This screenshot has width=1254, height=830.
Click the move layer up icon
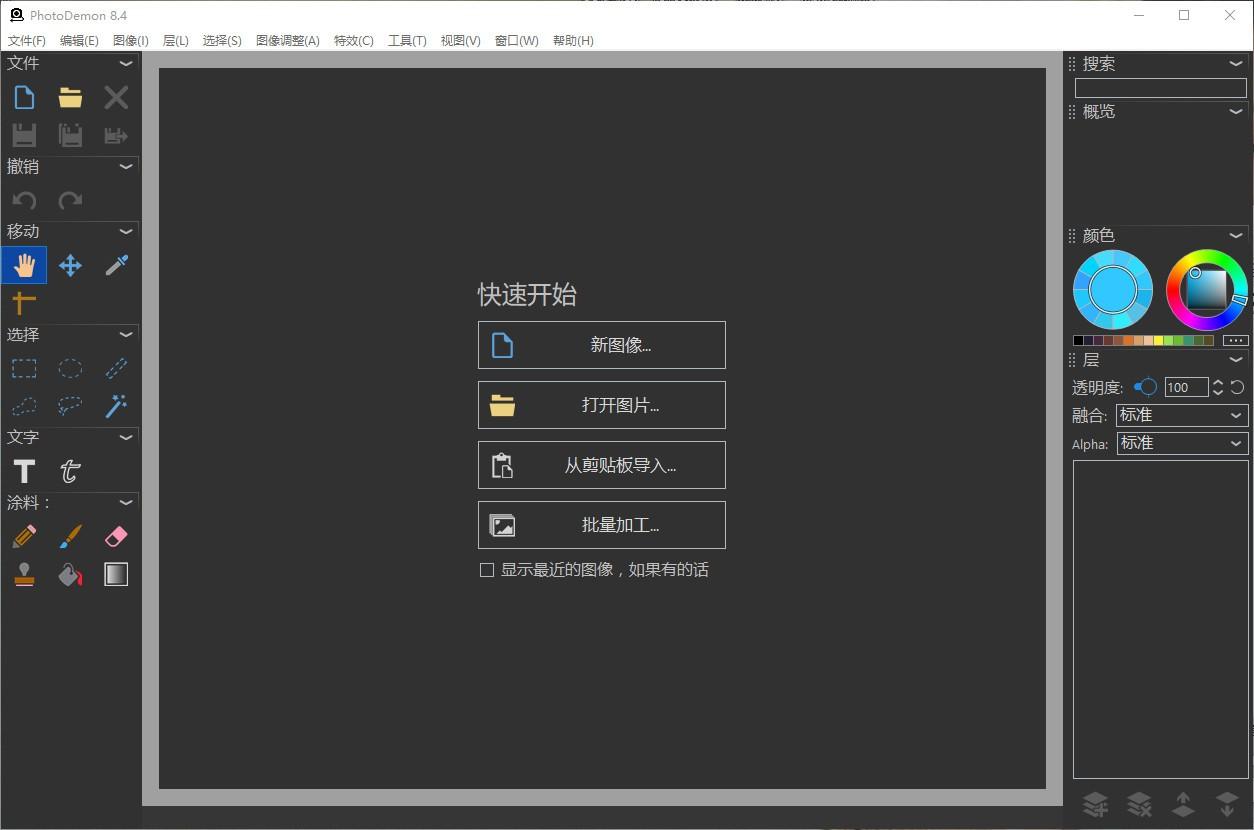(x=1183, y=804)
